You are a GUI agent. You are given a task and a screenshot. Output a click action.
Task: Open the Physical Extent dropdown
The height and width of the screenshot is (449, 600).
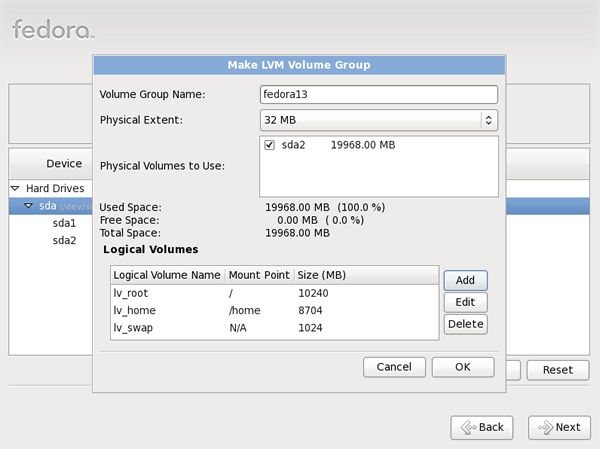pyautogui.click(x=379, y=120)
